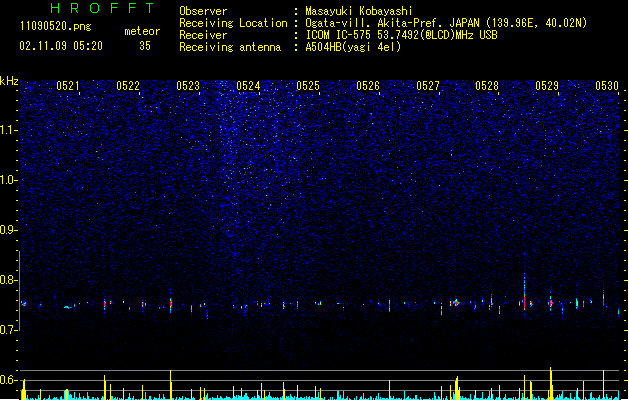Select the Ogata-vill. Akita-Pref. JAPAN location text
Image resolution: width=629 pixels, height=400 pixels.
click(x=446, y=23)
